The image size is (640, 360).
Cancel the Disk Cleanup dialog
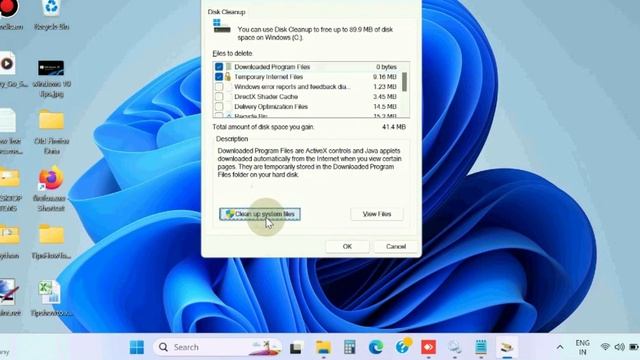tap(396, 247)
